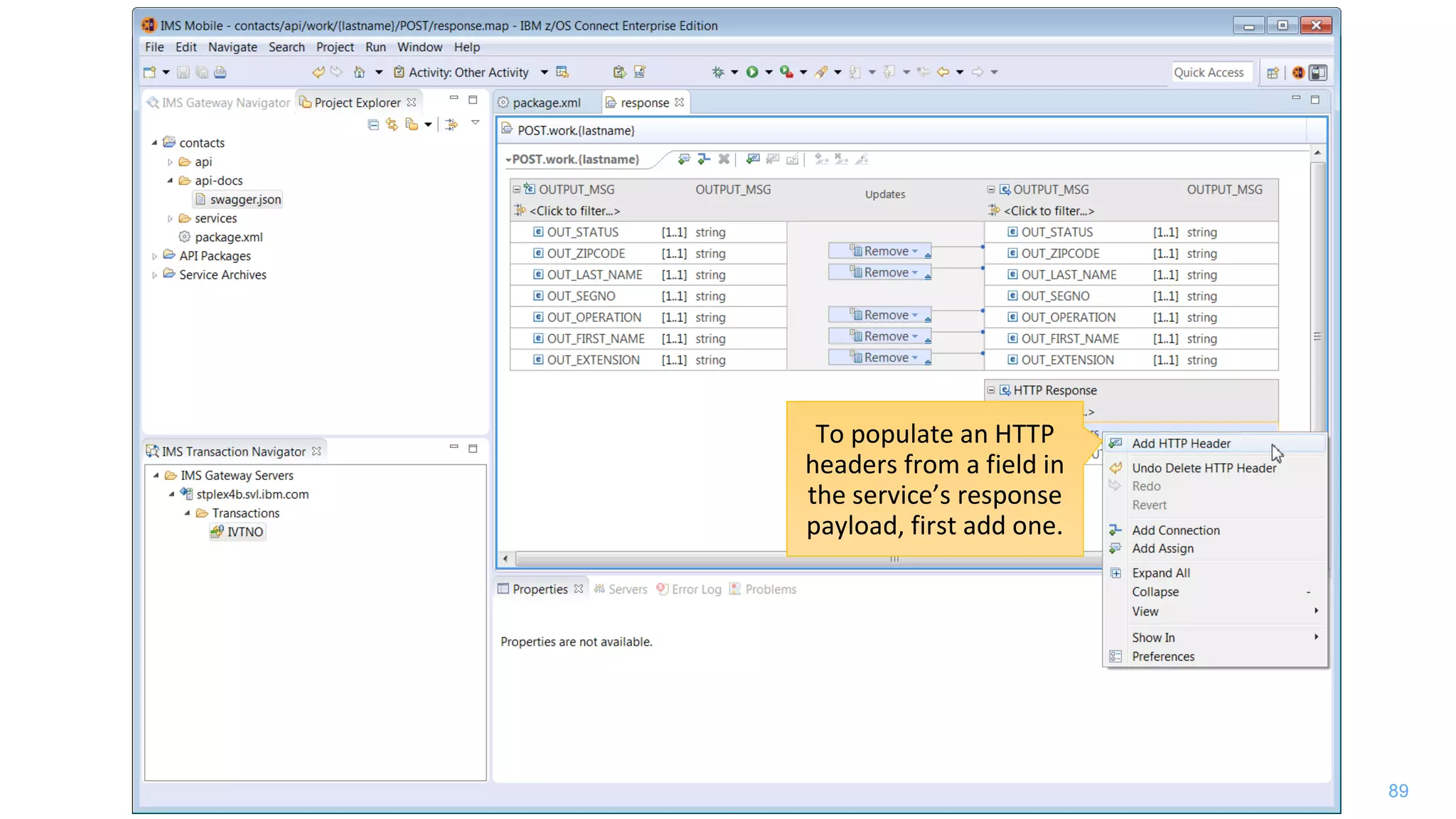1456x819 pixels.
Task: Open the Project menu
Action: click(x=335, y=47)
